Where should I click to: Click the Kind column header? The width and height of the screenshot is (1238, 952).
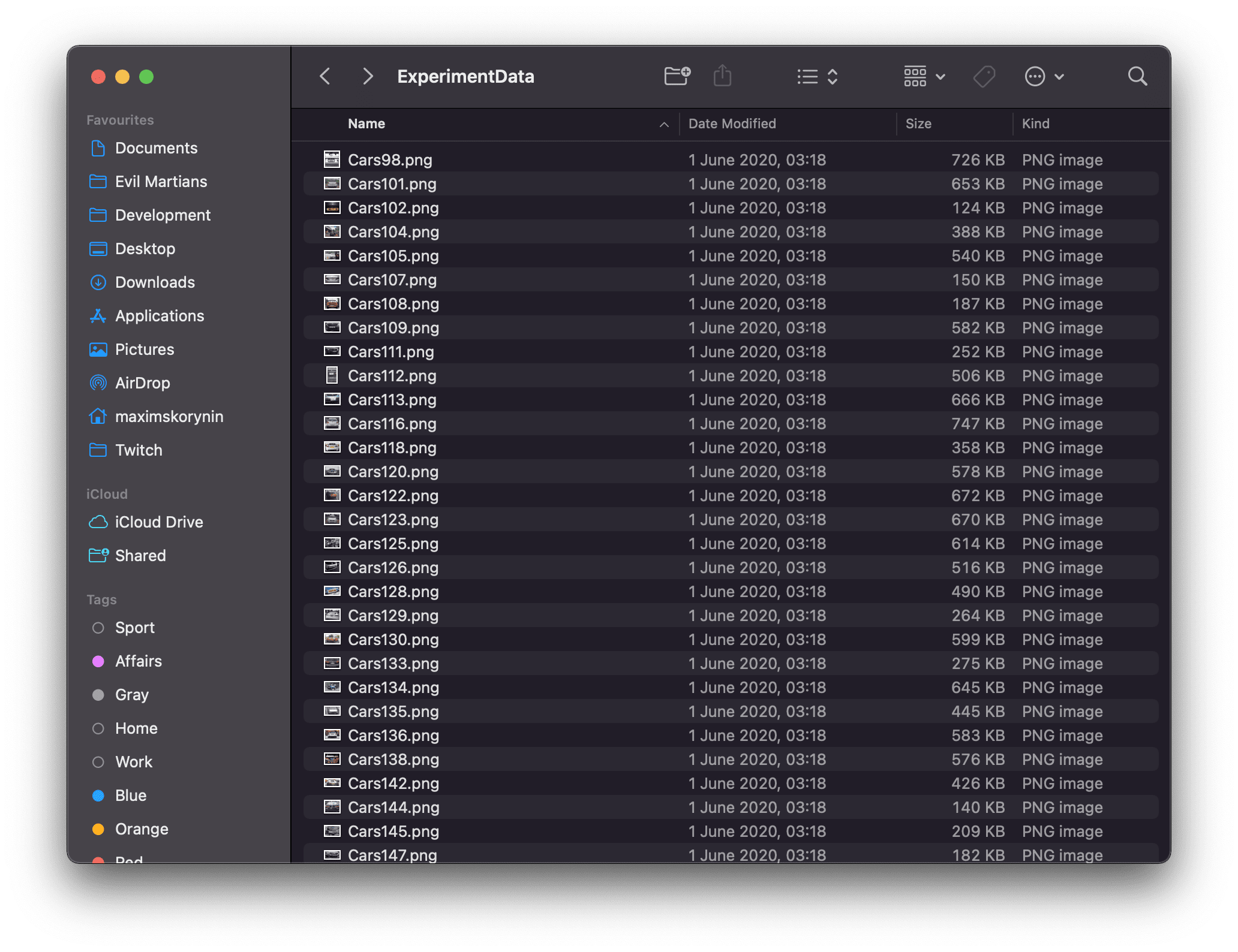[x=1035, y=123]
